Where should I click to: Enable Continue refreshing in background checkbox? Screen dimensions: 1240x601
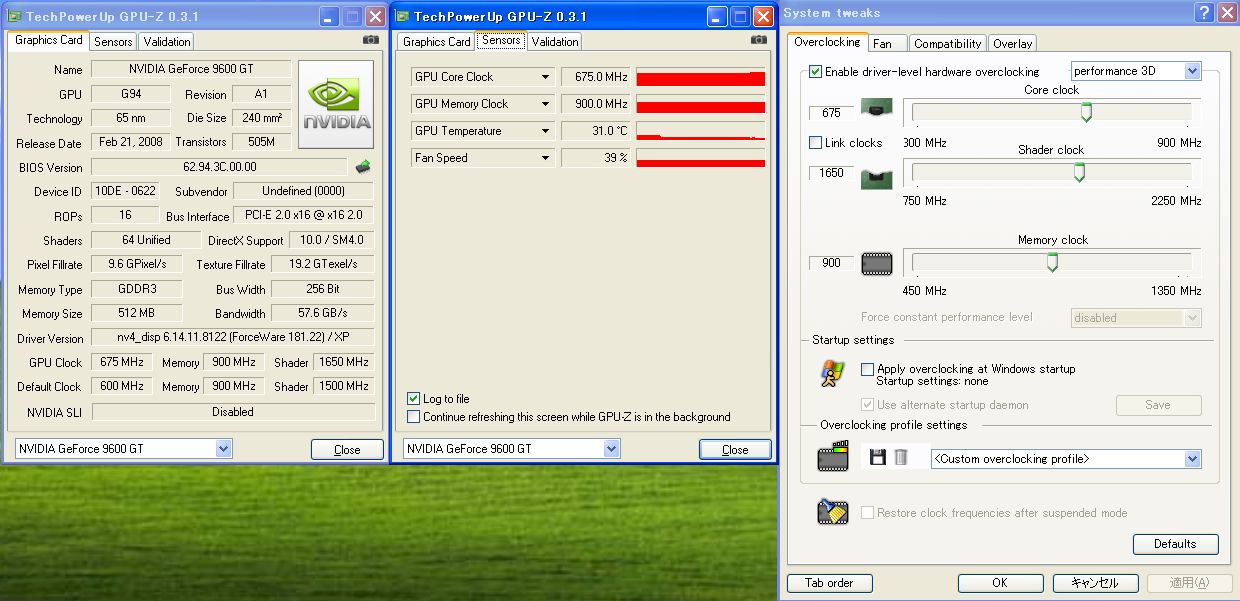(x=414, y=417)
